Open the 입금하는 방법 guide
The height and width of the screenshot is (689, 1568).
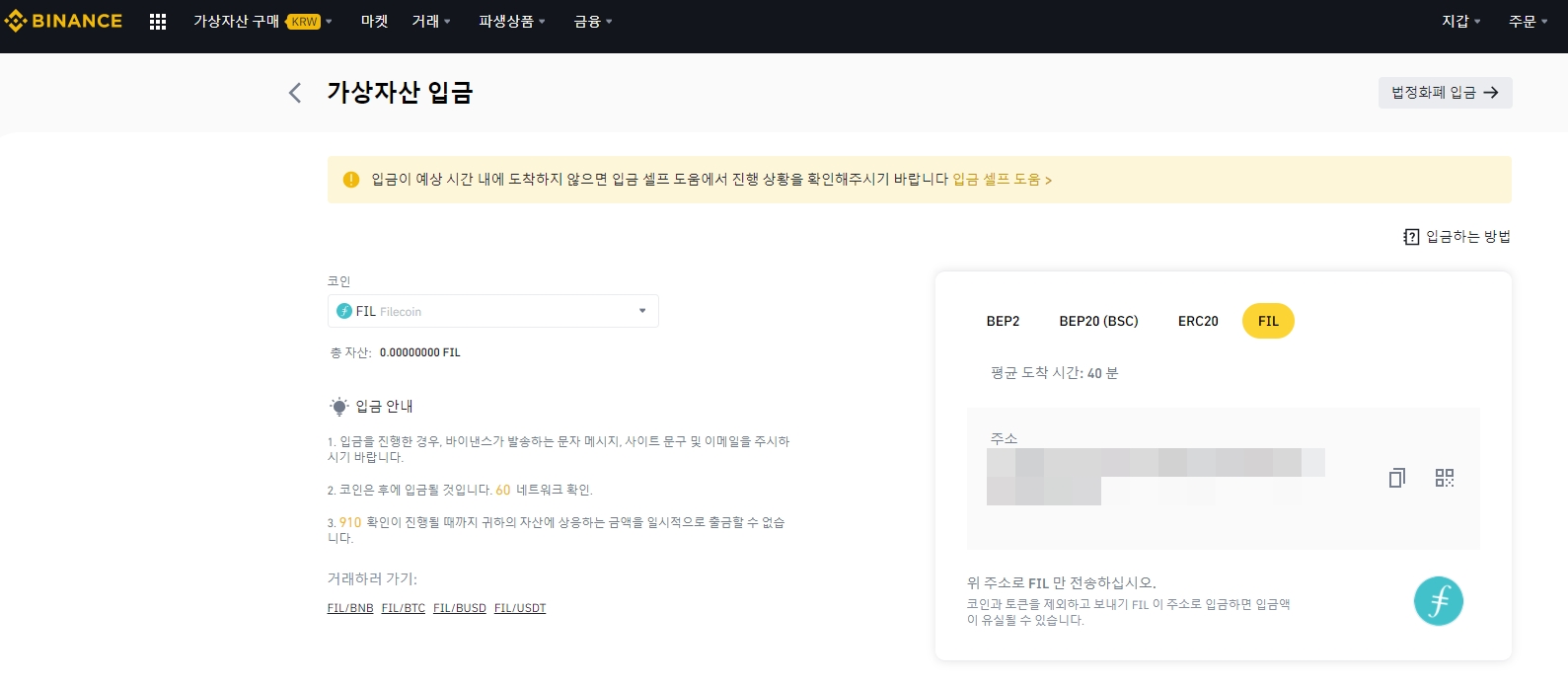click(x=1456, y=237)
